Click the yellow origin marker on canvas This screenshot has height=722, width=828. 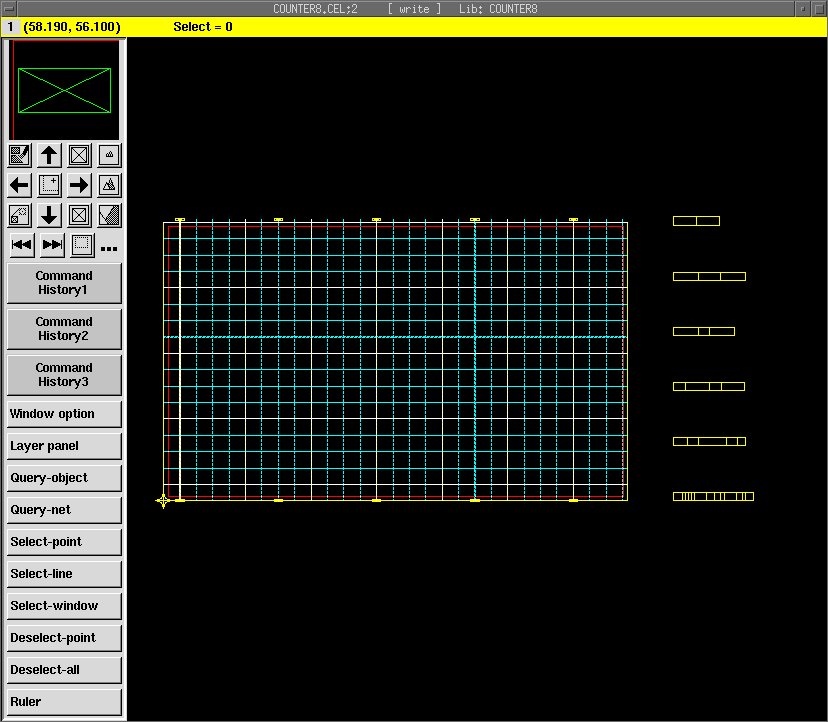[x=163, y=500]
